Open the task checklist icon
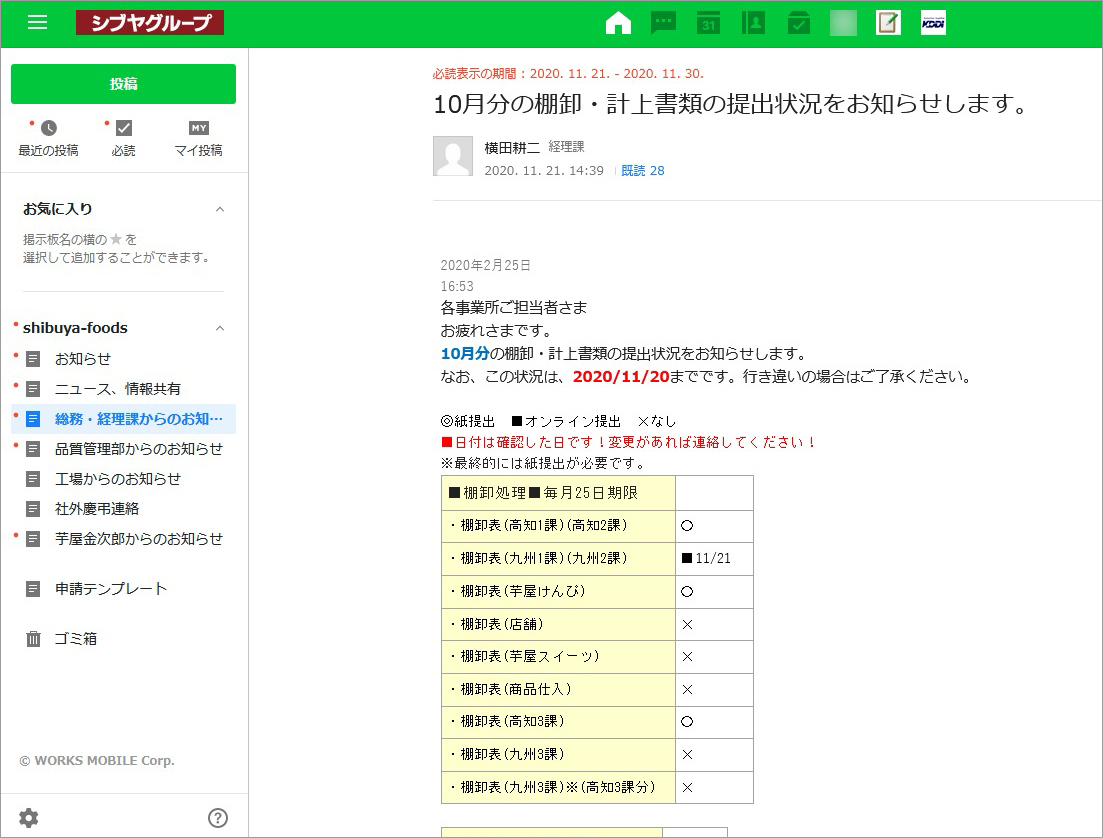 click(798, 23)
